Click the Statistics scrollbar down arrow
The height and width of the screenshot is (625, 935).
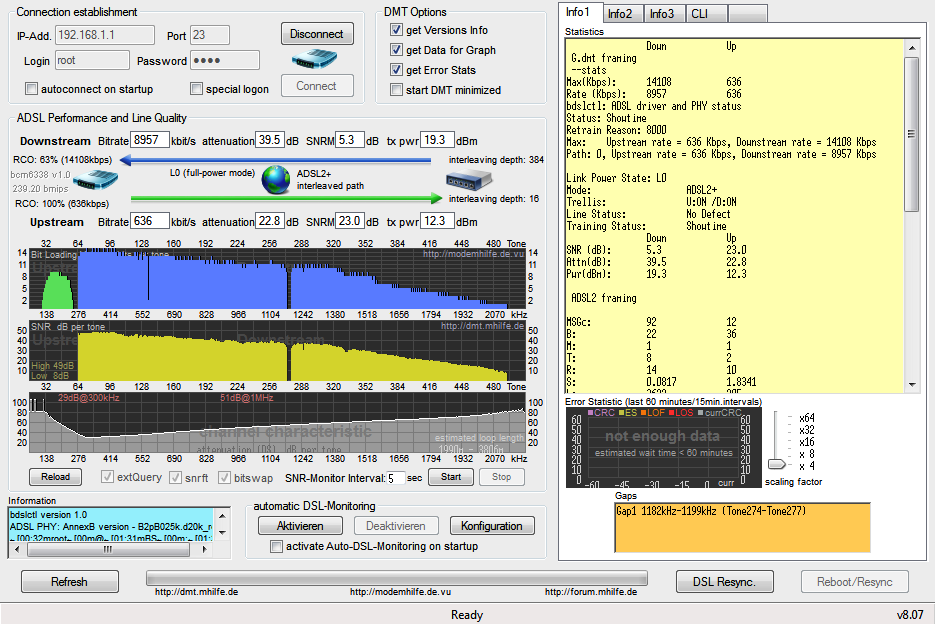912,385
